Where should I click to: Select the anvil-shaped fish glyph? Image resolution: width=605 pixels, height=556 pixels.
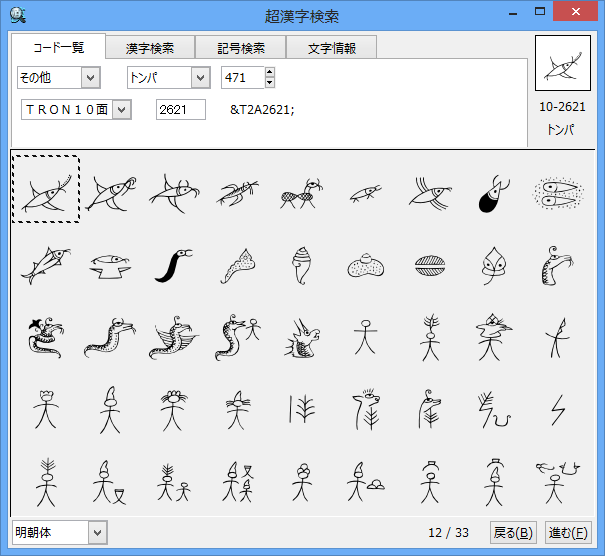pyautogui.click(x=109, y=265)
